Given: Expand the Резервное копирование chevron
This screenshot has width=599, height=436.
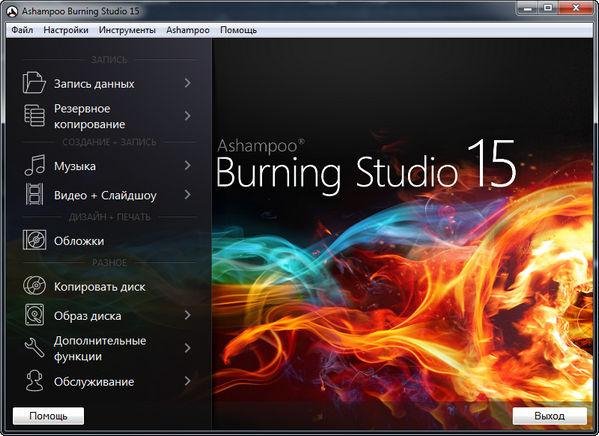Looking at the screenshot, I should coord(188,116).
